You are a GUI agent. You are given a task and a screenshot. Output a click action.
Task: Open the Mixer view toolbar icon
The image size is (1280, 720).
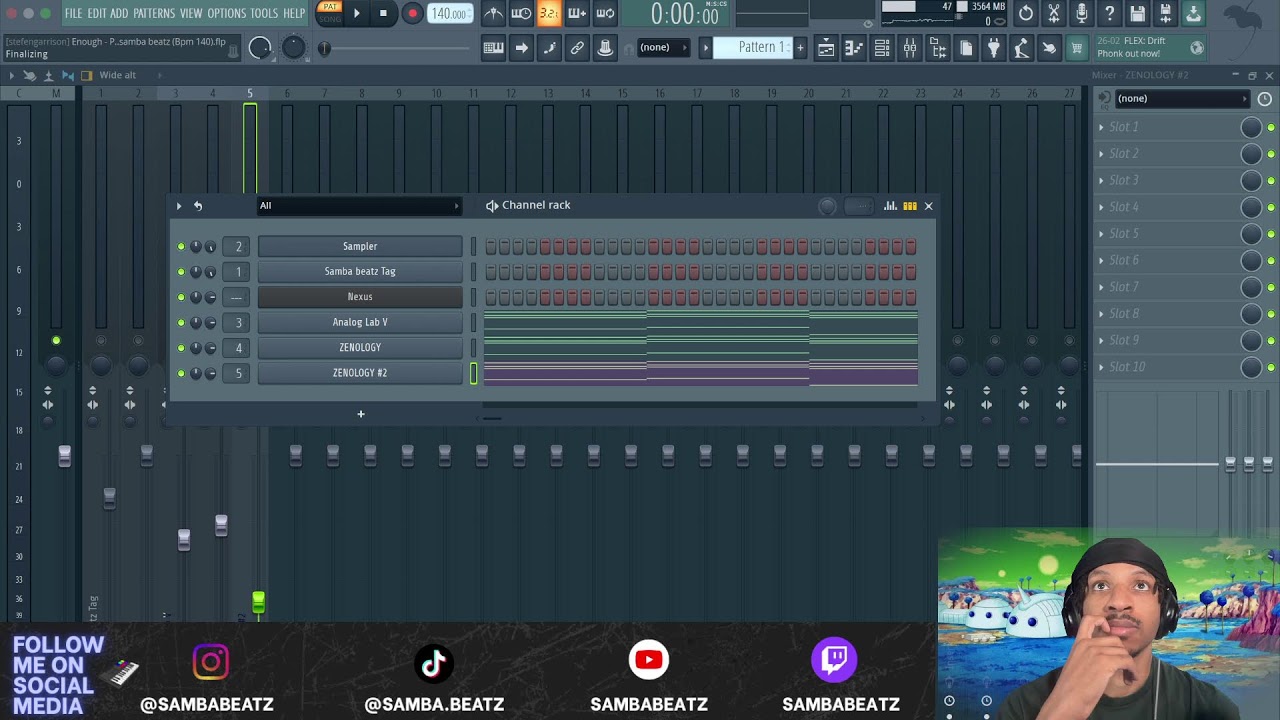point(910,47)
